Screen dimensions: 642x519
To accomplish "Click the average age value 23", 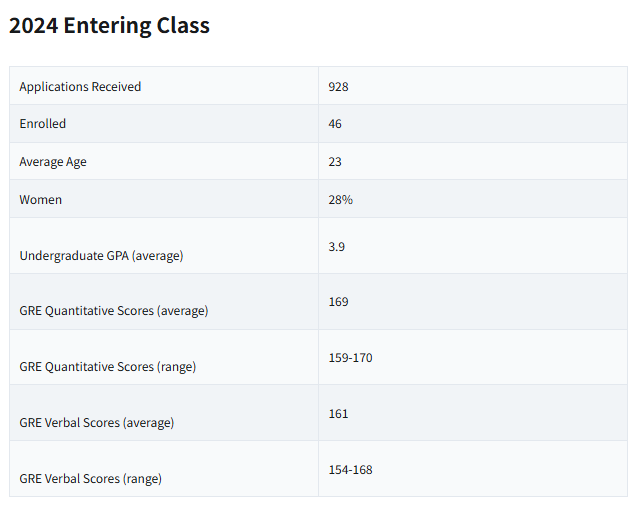I will point(335,162).
